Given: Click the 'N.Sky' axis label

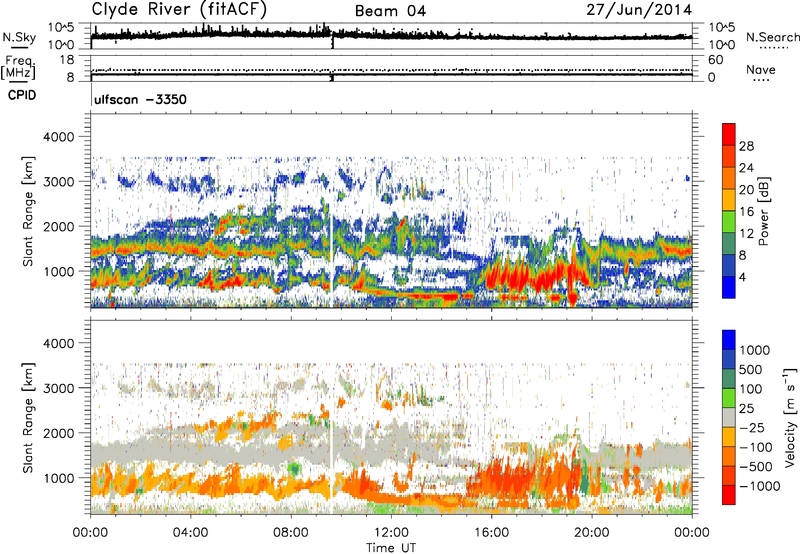Looking at the screenshot, I should pos(19,37).
